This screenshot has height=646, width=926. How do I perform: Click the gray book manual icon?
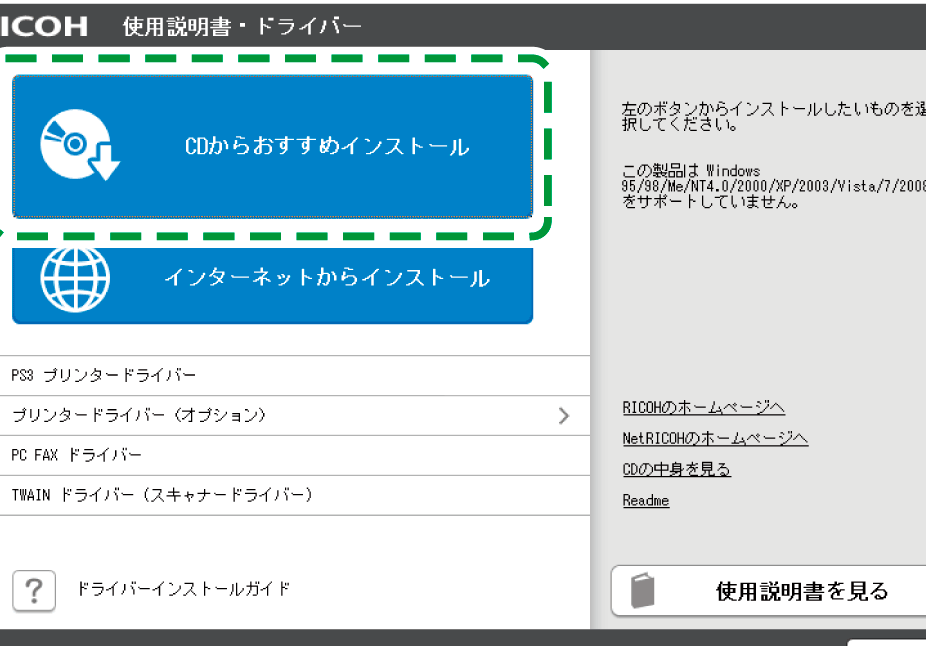(x=643, y=591)
